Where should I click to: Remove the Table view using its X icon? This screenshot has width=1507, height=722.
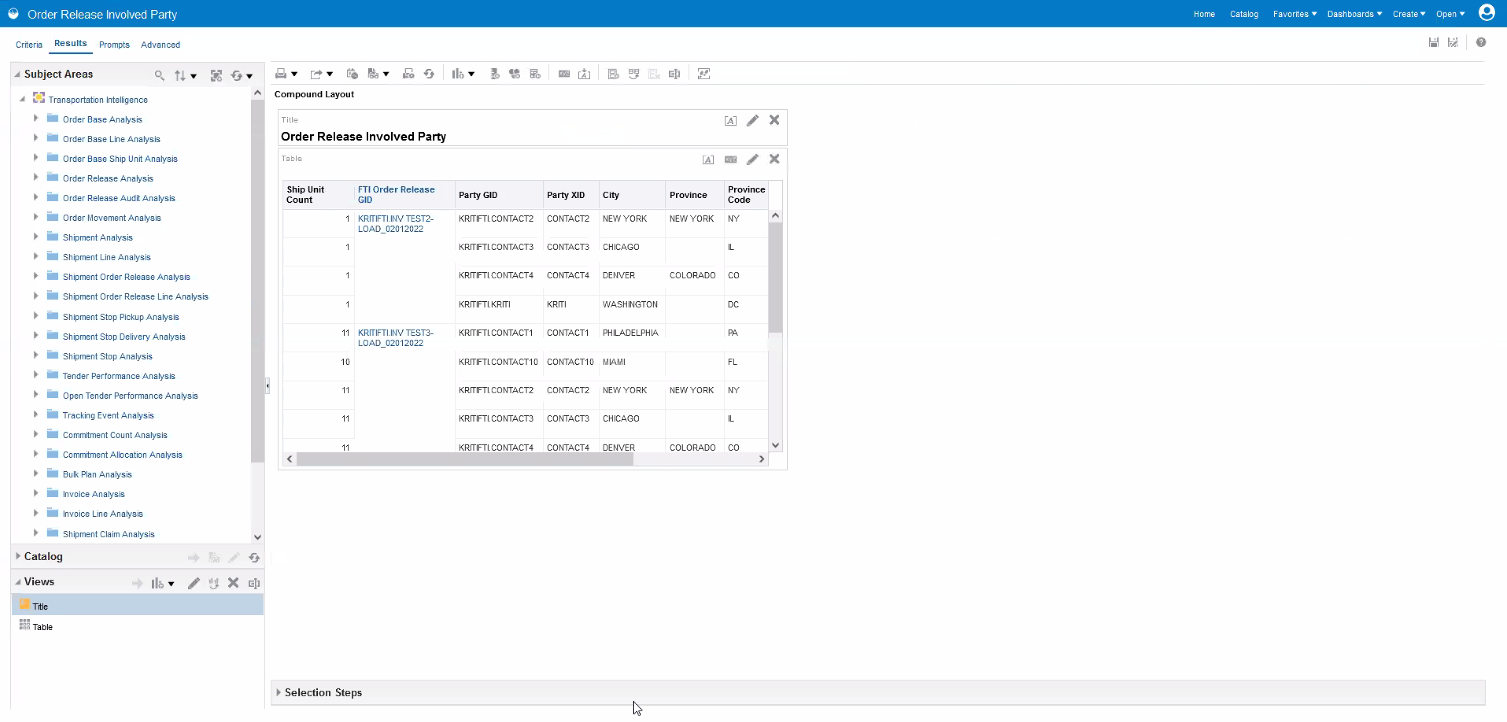tap(774, 159)
